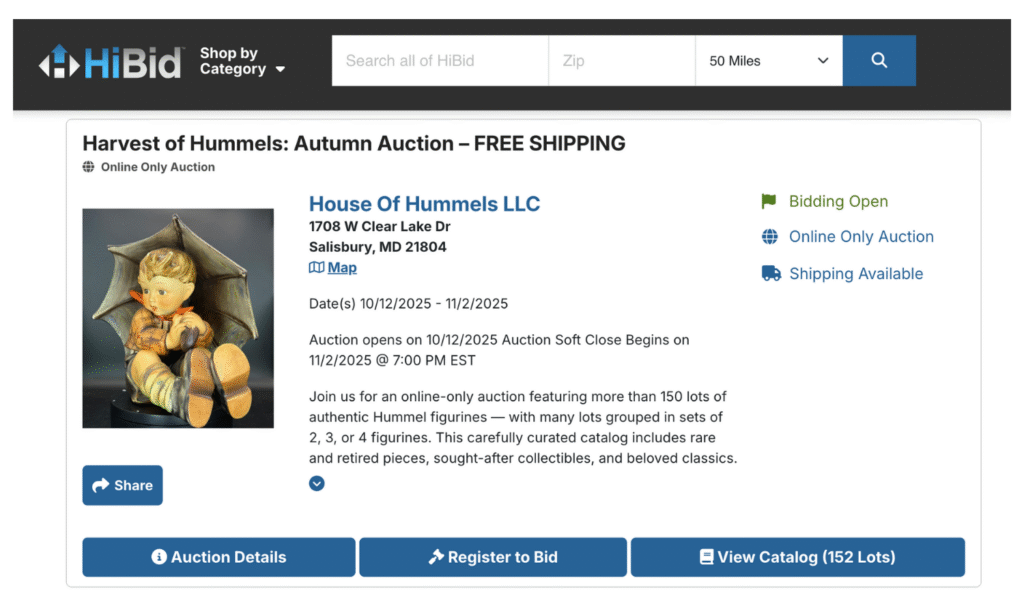
Task: Expand the auction description with chevron
Action: 317,484
